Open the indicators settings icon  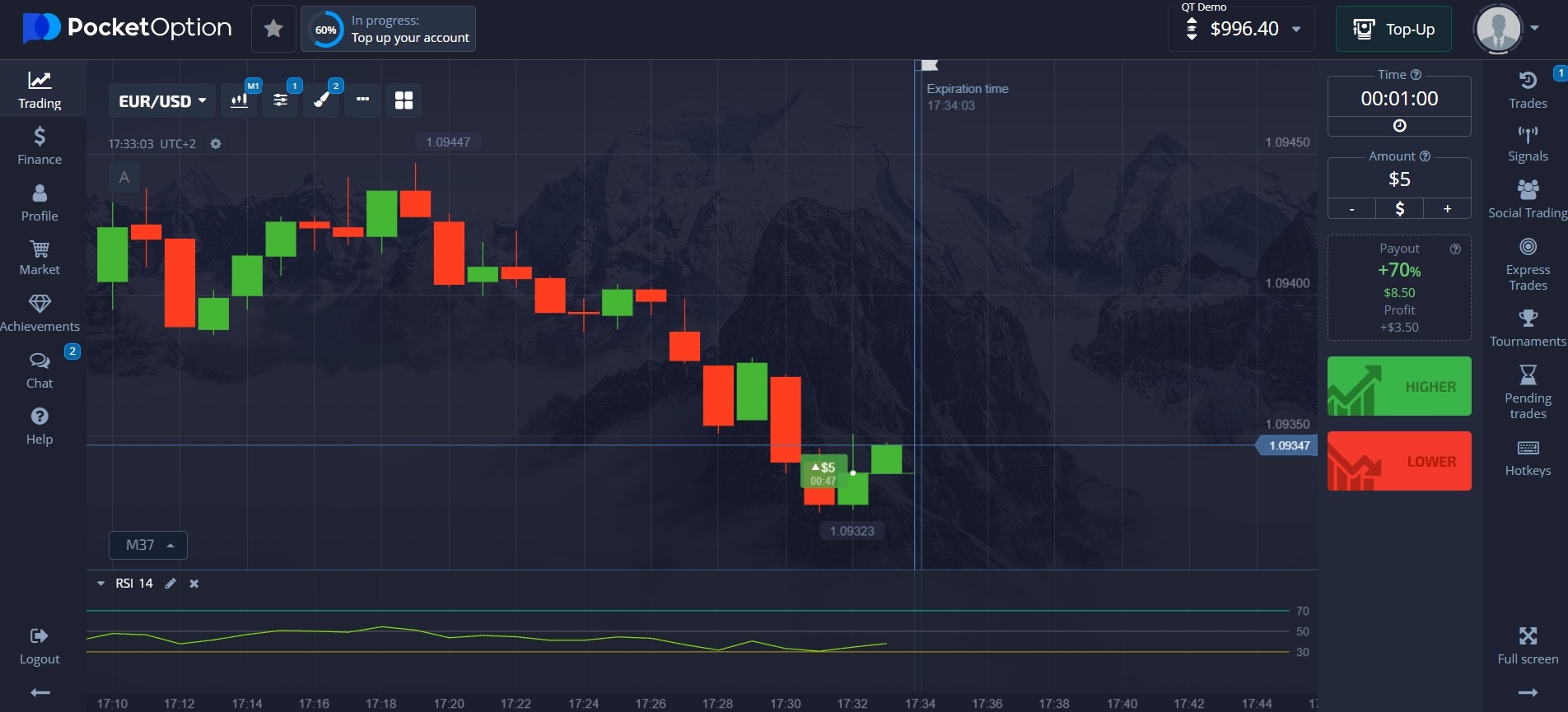(x=281, y=100)
